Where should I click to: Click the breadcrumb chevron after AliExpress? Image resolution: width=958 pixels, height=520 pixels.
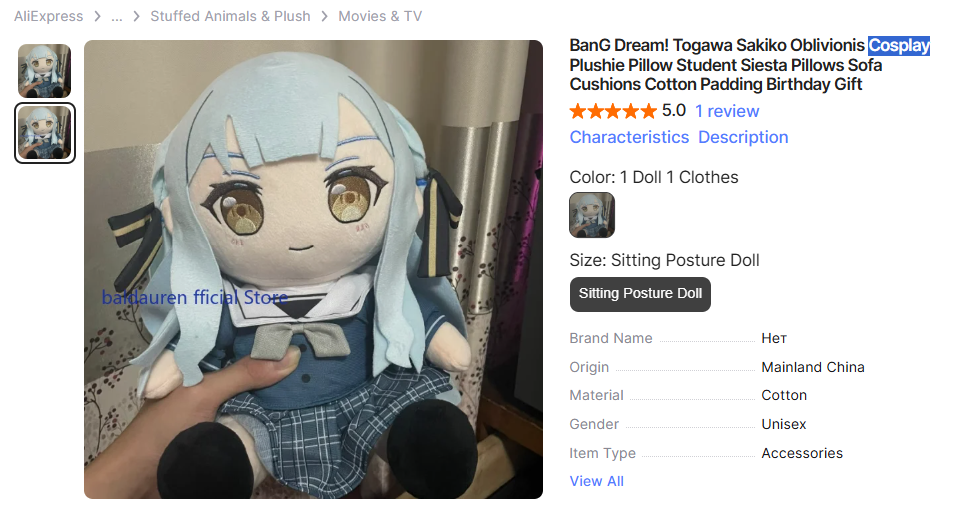pos(97,16)
